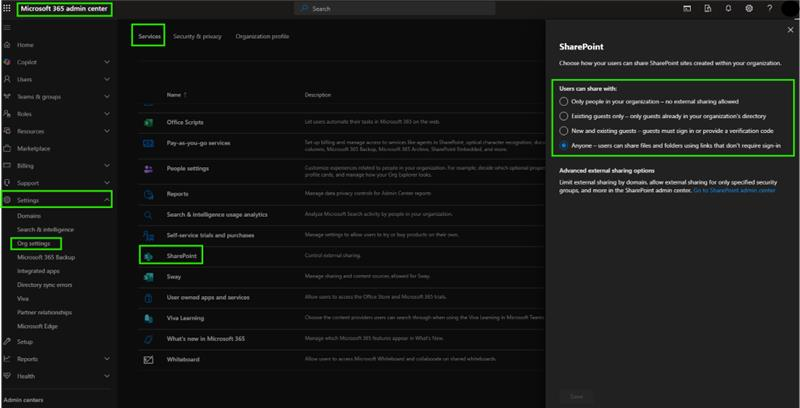This screenshot has height=408, width=800.
Task: Open Partner relationships in sidebar
Action: pyautogui.click(x=44, y=313)
